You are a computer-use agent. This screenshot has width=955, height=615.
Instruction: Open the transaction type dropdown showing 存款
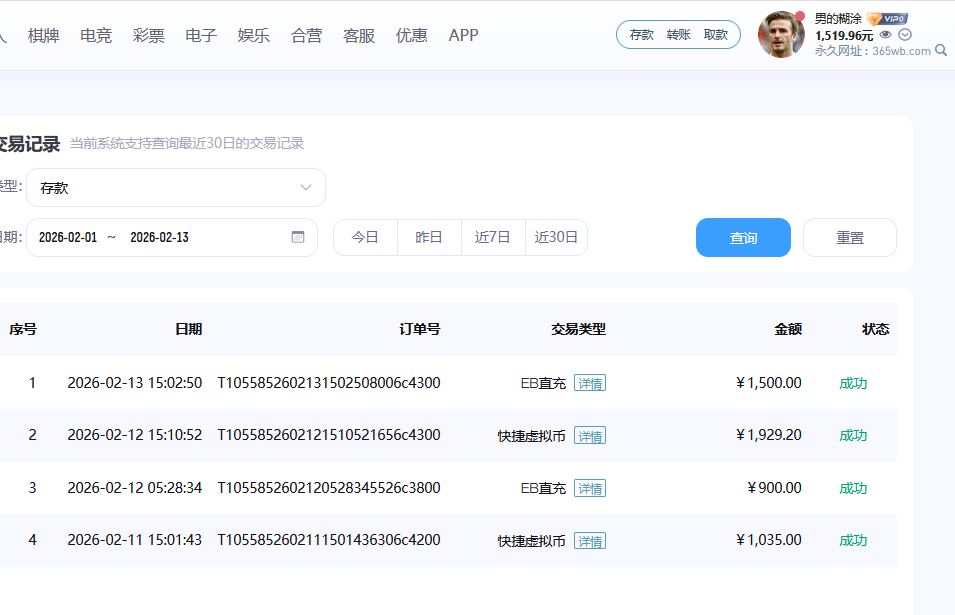(175, 187)
